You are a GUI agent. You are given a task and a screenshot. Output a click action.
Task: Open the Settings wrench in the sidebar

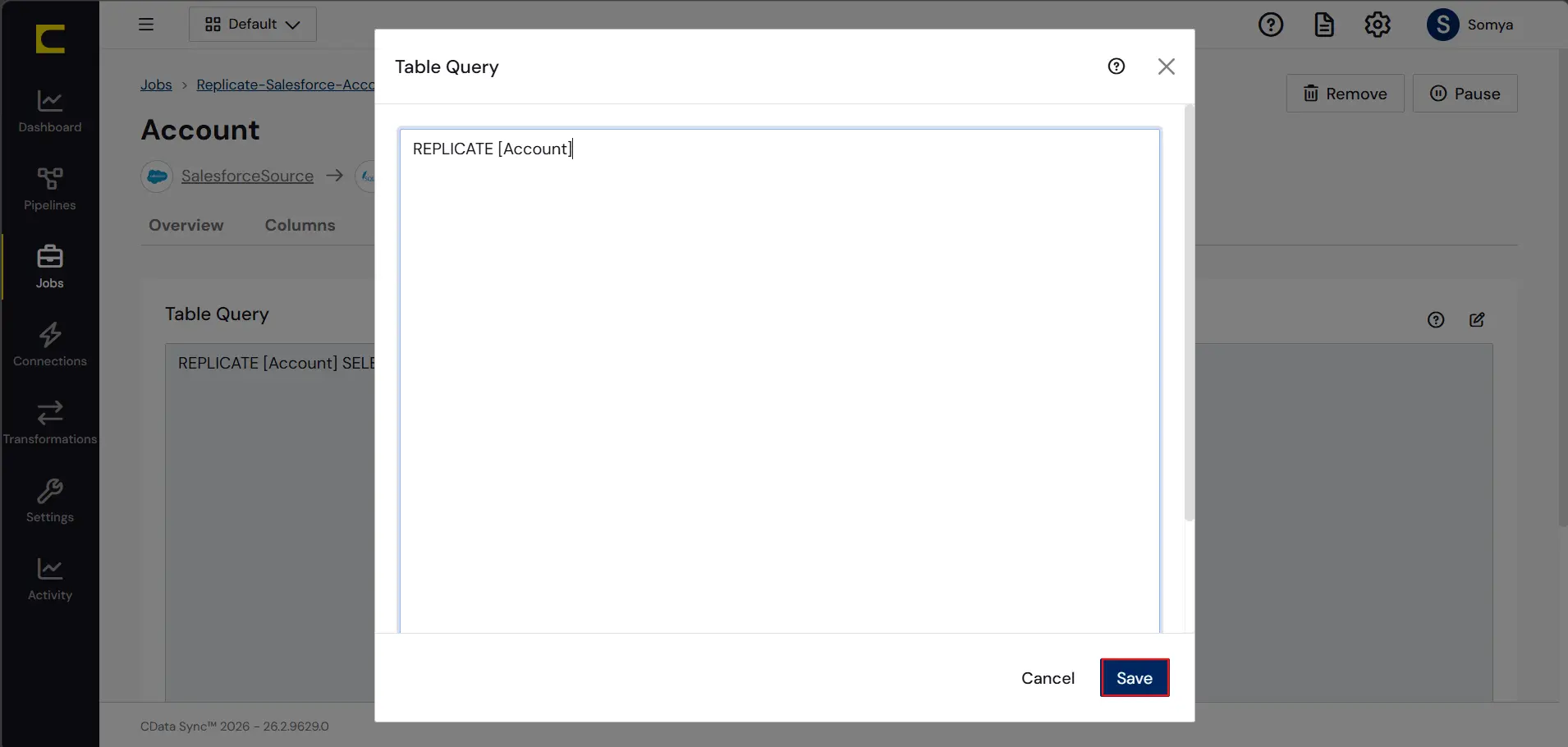coord(50,502)
